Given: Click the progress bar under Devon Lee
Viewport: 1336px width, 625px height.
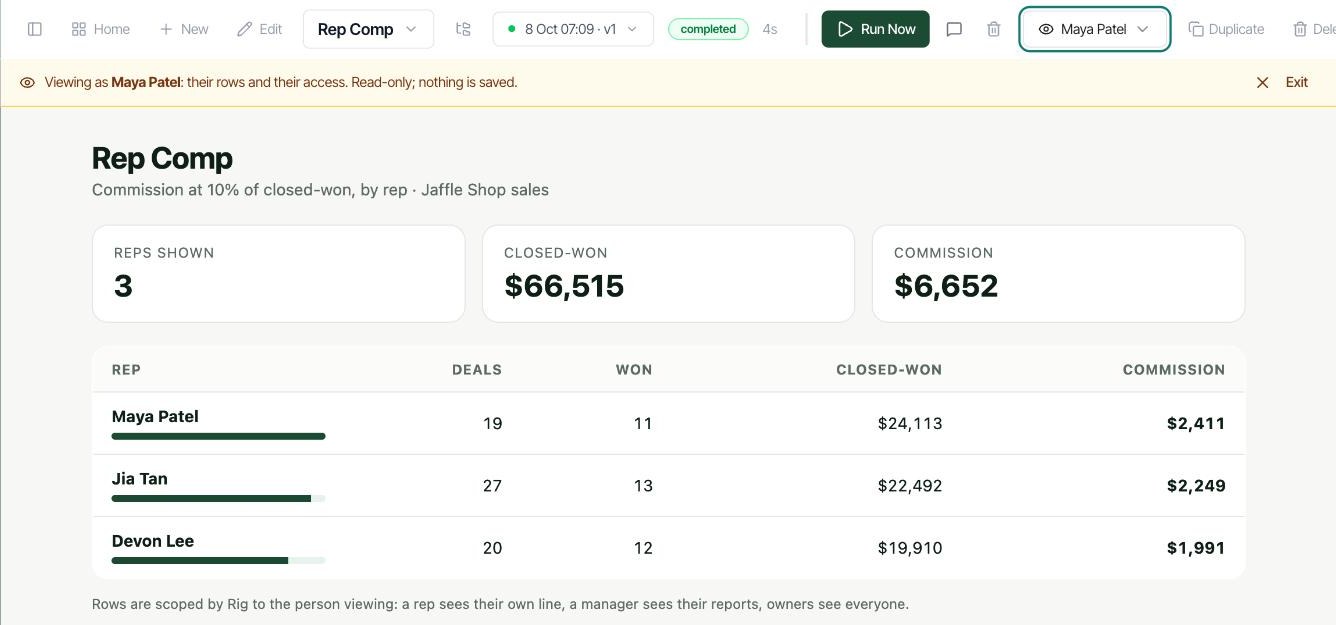Looking at the screenshot, I should pyautogui.click(x=219, y=560).
